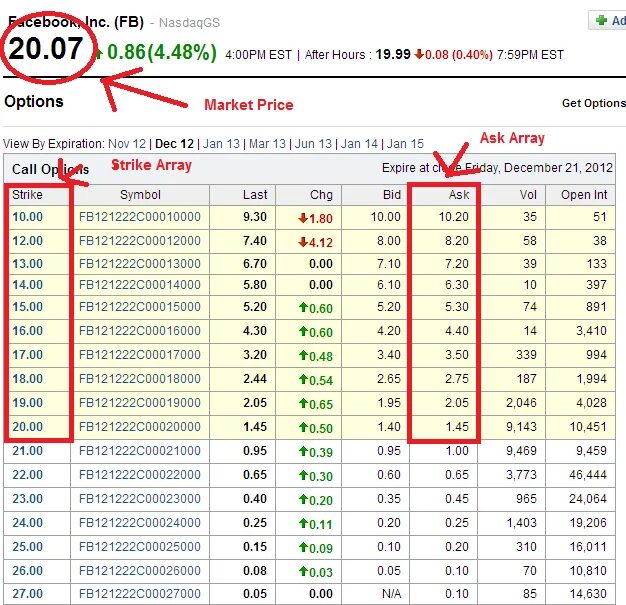626x605 pixels.
Task: Click symbol FB121222C00024000
Action: click(140, 523)
